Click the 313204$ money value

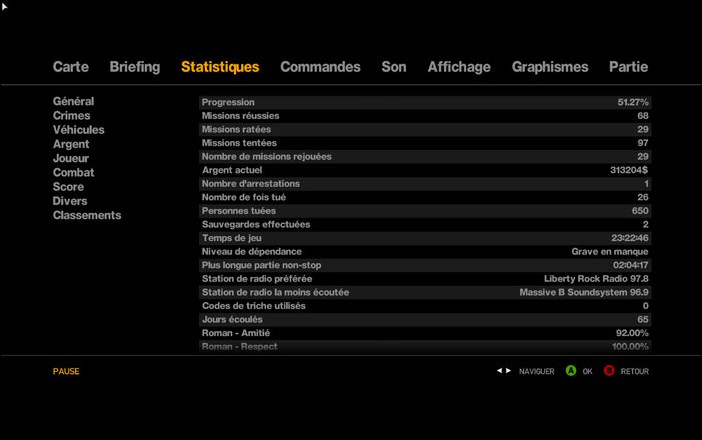tap(629, 170)
